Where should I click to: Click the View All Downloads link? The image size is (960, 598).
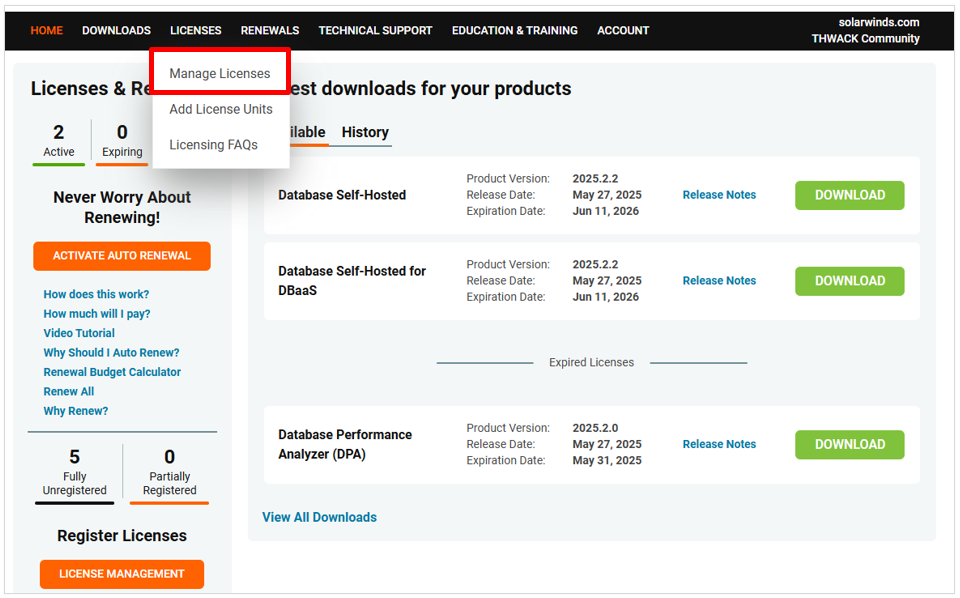(x=320, y=517)
